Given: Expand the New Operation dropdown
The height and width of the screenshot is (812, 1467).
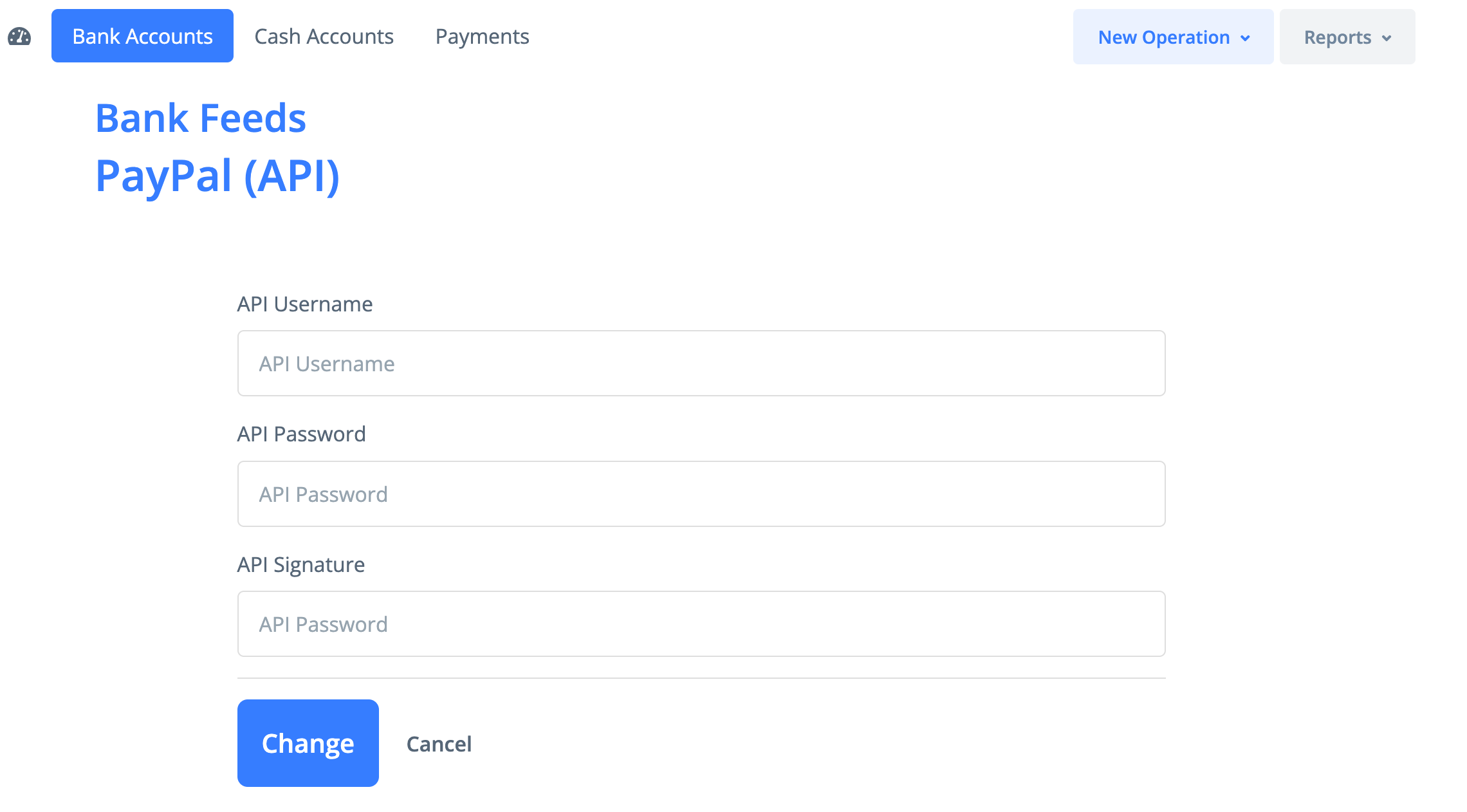Looking at the screenshot, I should (x=1172, y=37).
